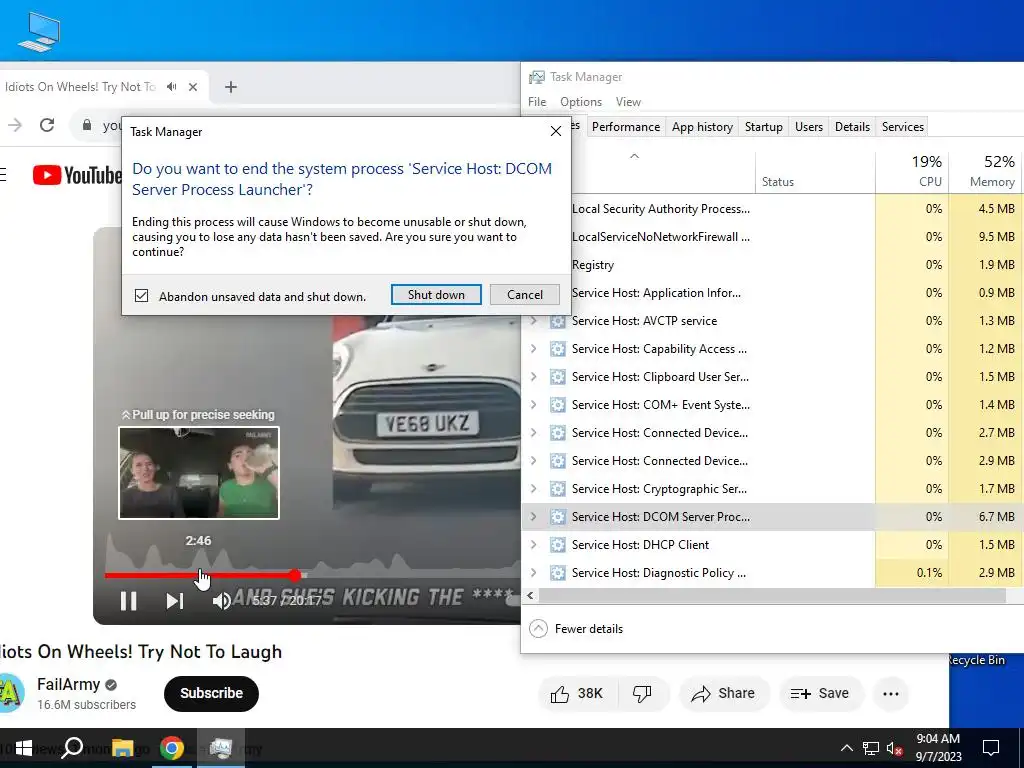Screen dimensions: 1024x768
Task: Switch to the Services tab
Action: pyautogui.click(x=903, y=127)
